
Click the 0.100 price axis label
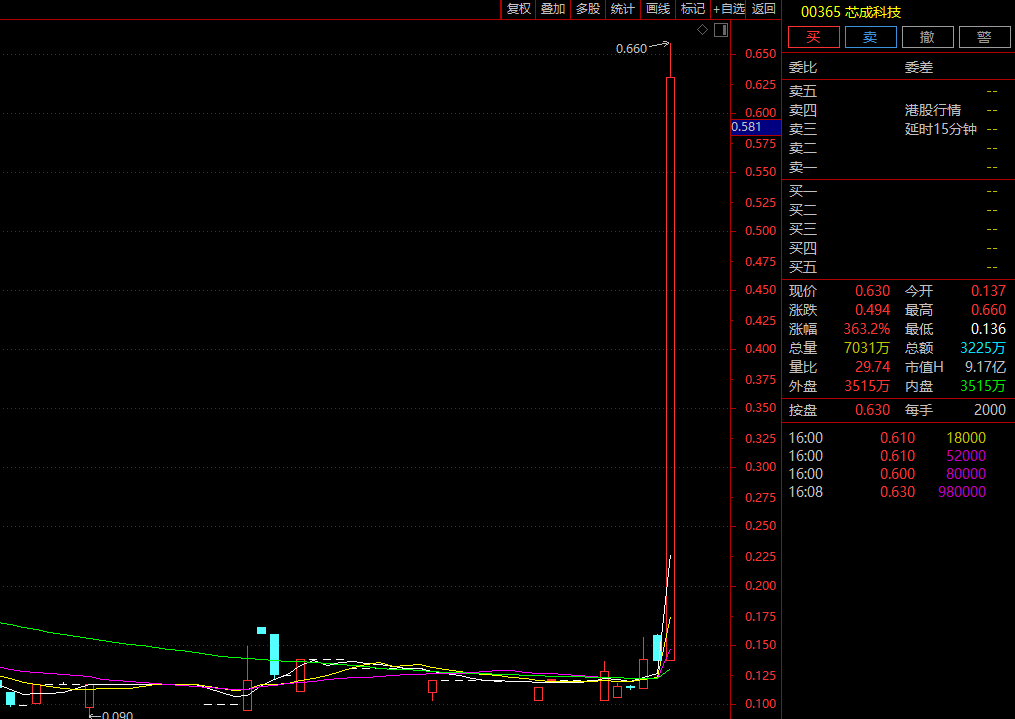pyautogui.click(x=761, y=703)
